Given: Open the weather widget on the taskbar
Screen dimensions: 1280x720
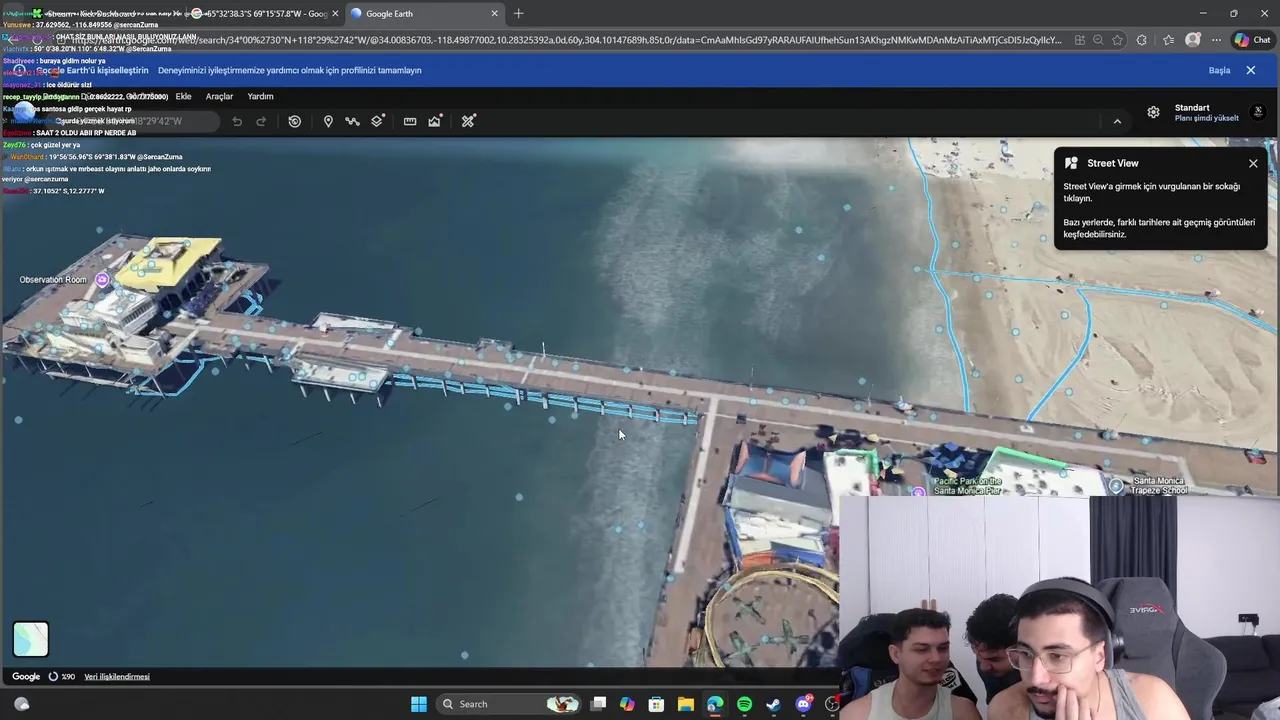Looking at the screenshot, I should 21,704.
